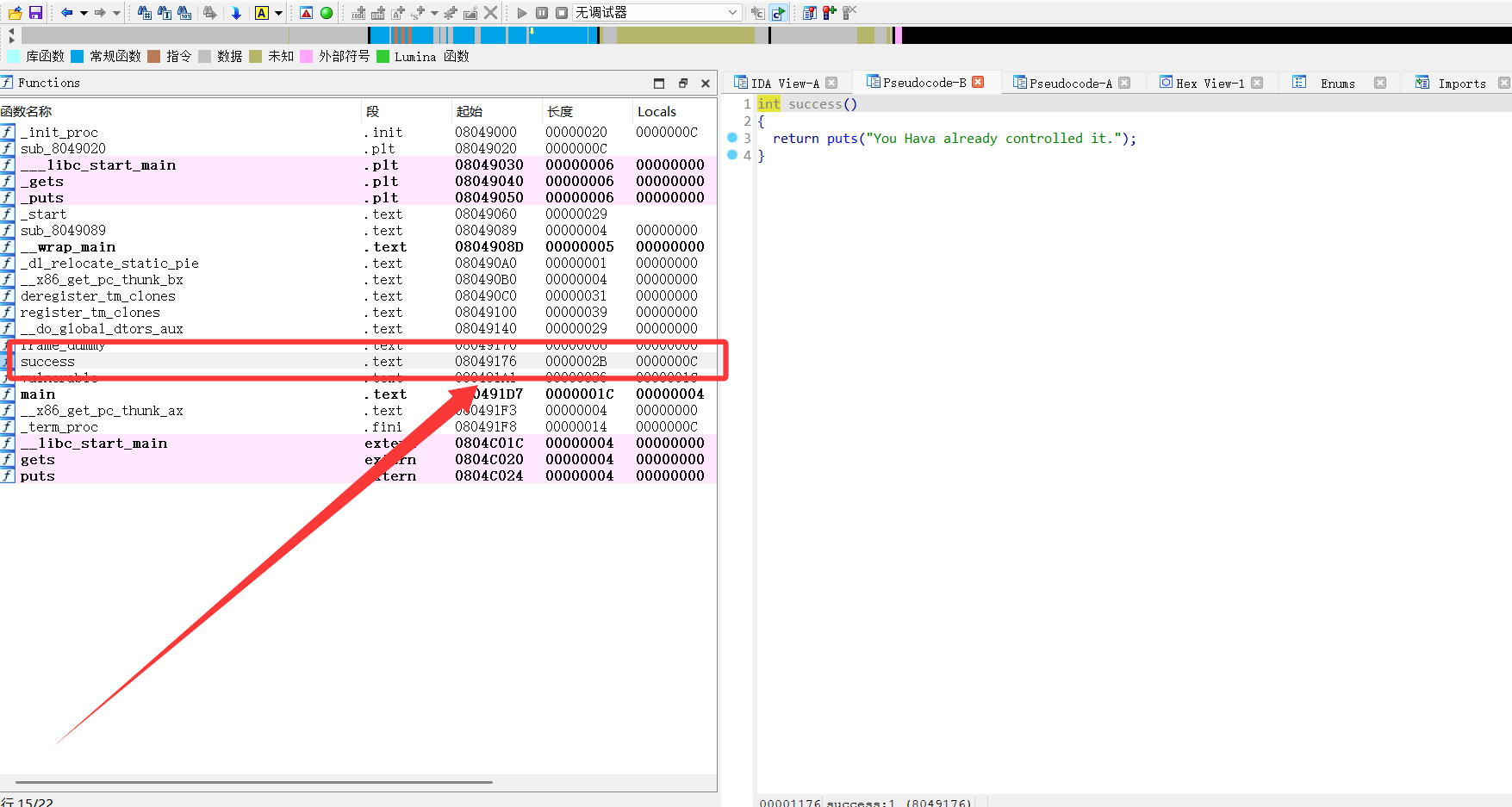Image resolution: width=1512 pixels, height=807 pixels.
Task: Click the blue 常规函数 legend swatch
Action: 78,56
